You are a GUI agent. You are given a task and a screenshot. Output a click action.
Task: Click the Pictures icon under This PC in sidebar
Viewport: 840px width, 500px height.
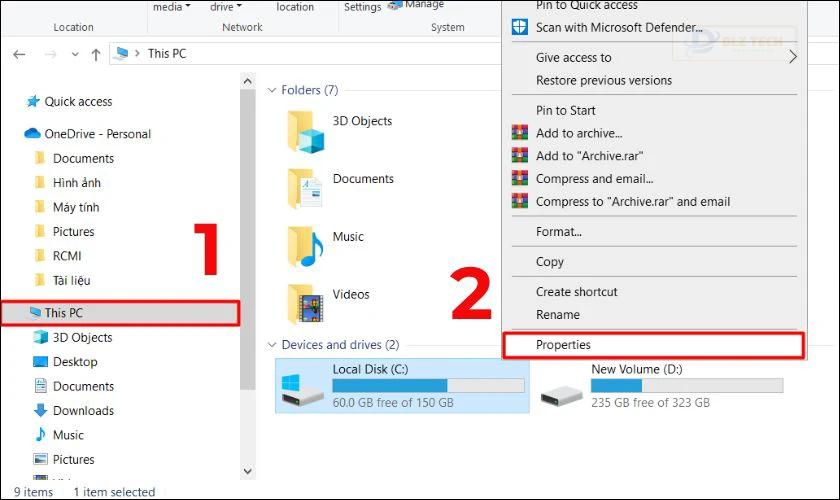coord(41,459)
